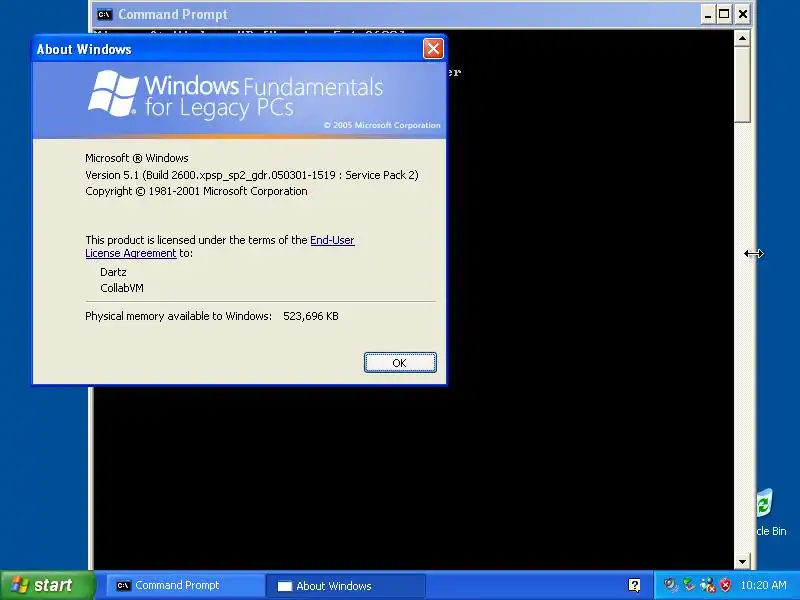Click Command Prompt scrollbar up arrow
Viewport: 800px width, 600px height.
(742, 38)
